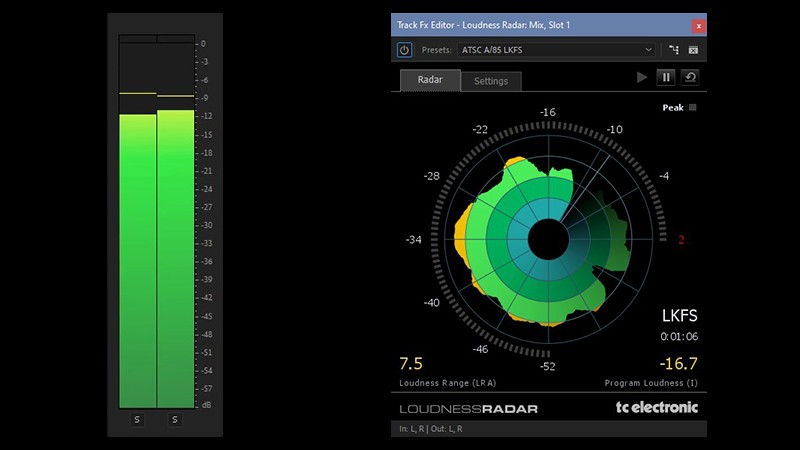The width and height of the screenshot is (800, 450).
Task: Click the elapsed time 0:01:06
Action: point(679,337)
